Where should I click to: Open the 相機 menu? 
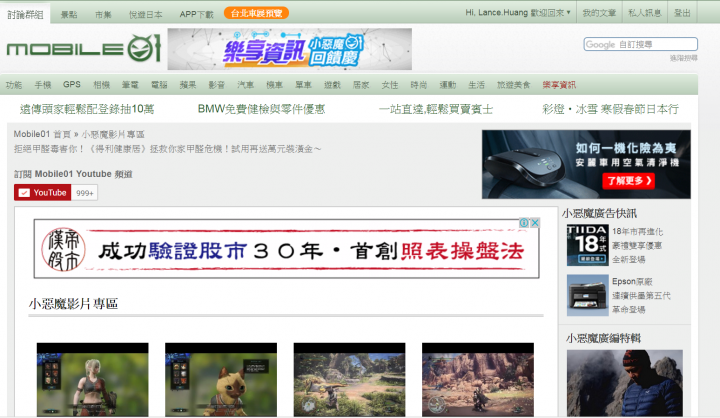(x=101, y=85)
